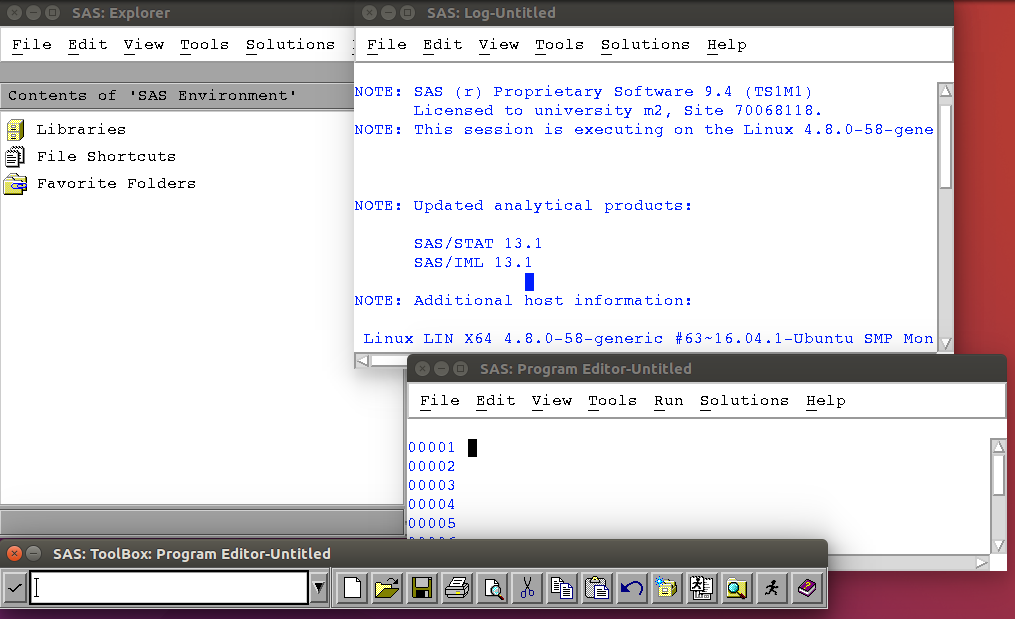
Task: Click line number 00001 in Program Editor
Action: [x=432, y=447]
